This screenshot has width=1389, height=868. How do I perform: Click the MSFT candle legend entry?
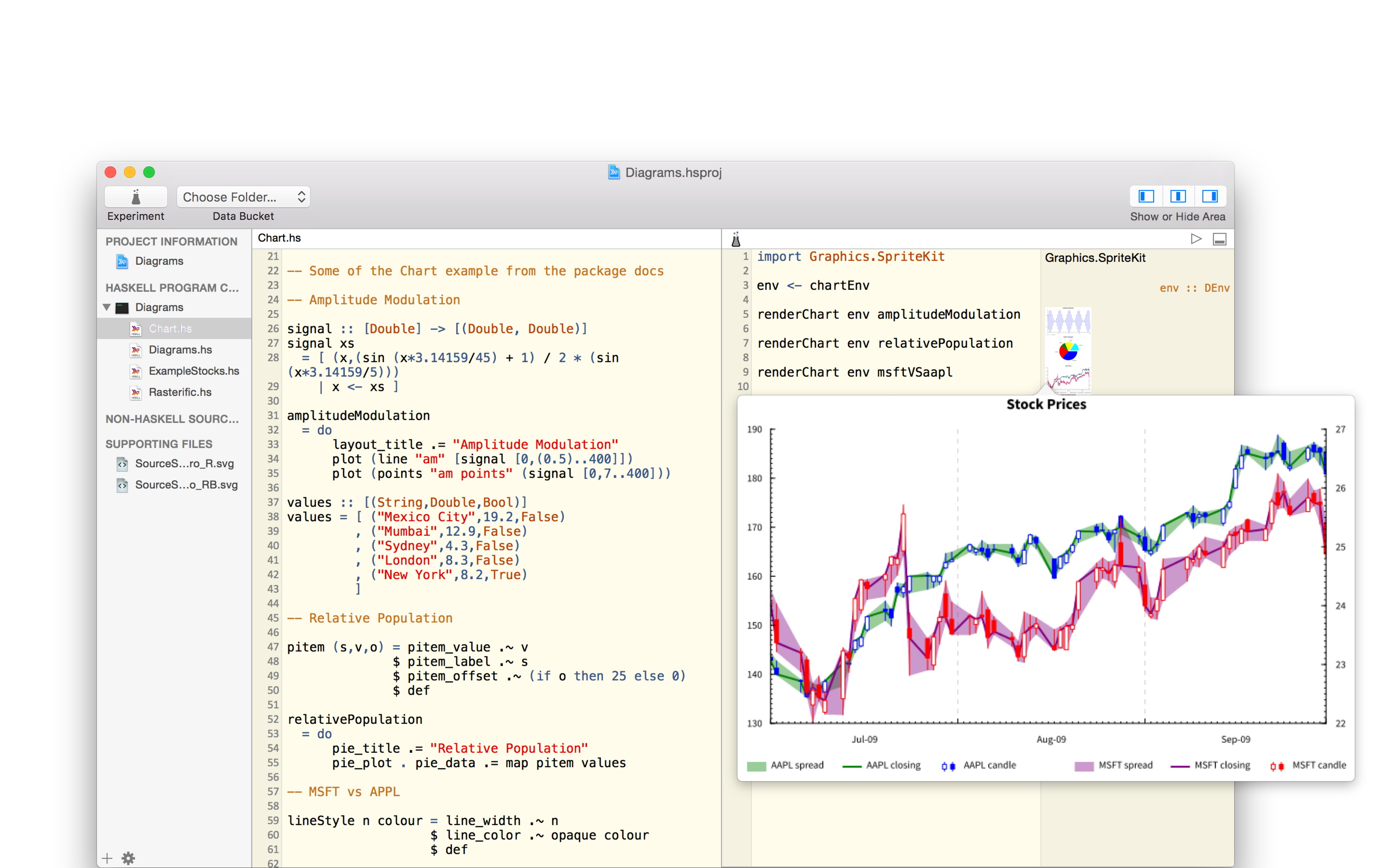point(1308,765)
